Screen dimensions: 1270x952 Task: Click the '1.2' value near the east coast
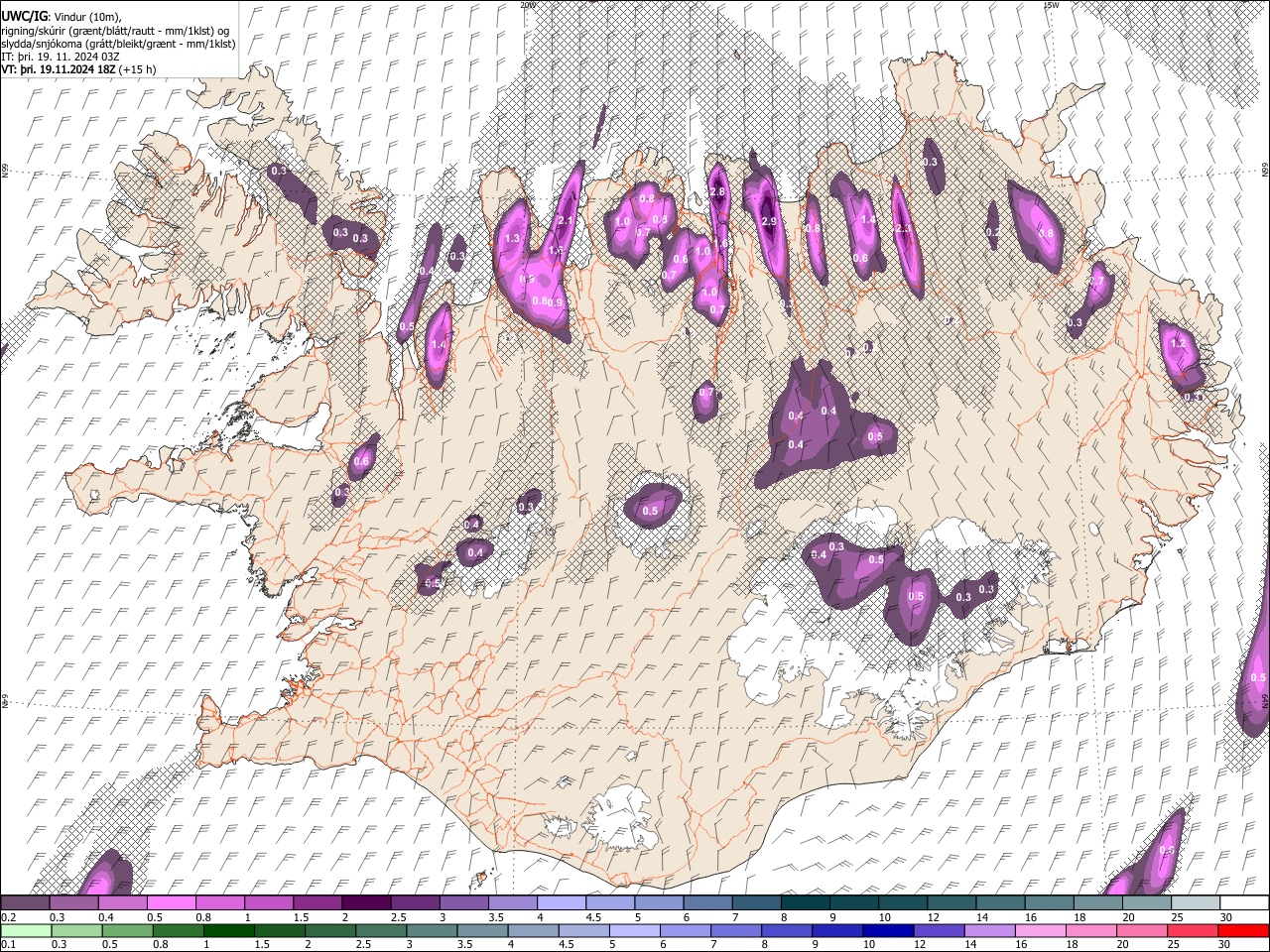tap(1179, 343)
